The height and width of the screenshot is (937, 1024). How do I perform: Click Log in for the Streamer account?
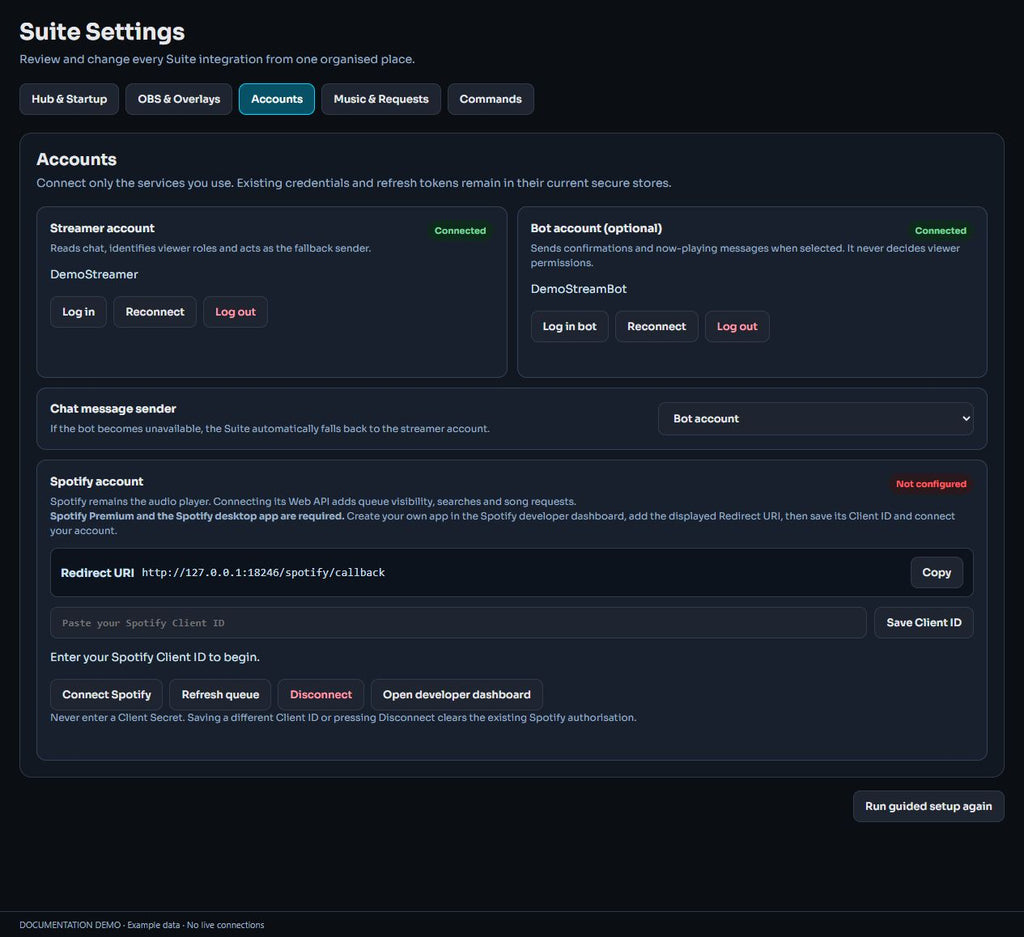click(x=78, y=312)
